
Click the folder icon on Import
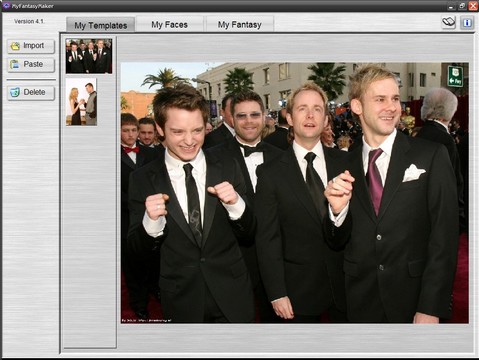(x=15, y=46)
